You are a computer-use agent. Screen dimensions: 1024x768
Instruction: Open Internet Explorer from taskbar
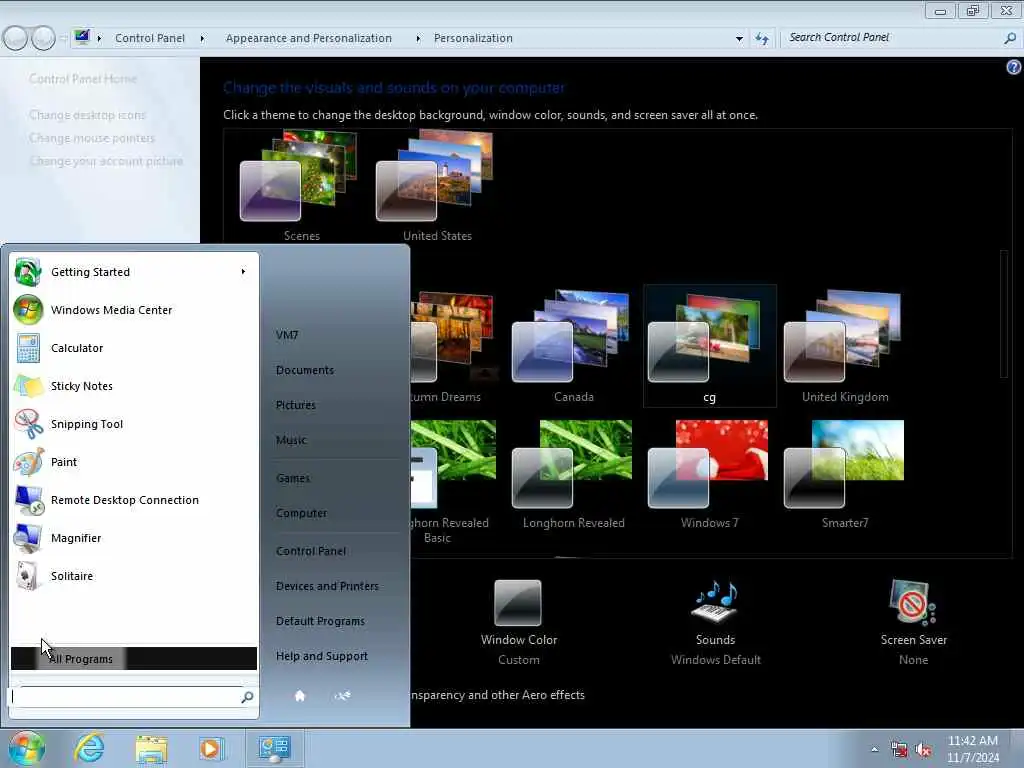(x=89, y=748)
